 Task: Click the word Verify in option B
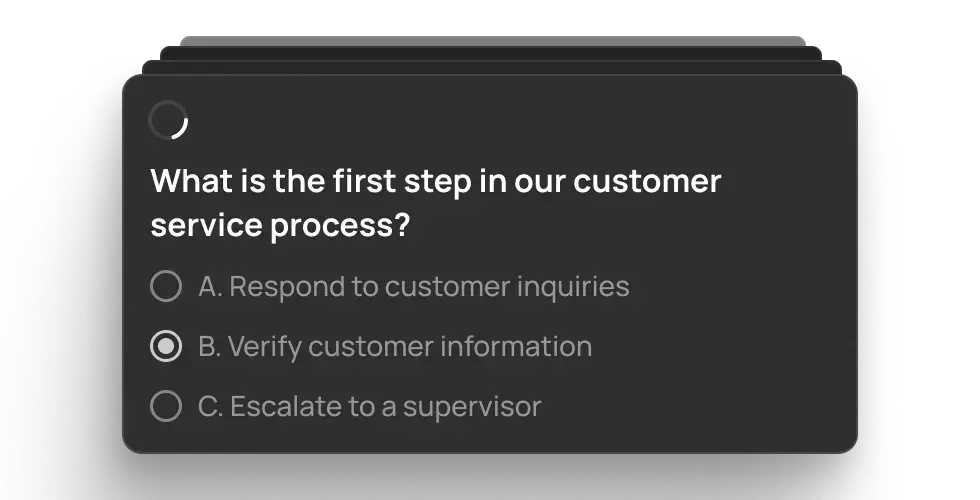[264, 348]
